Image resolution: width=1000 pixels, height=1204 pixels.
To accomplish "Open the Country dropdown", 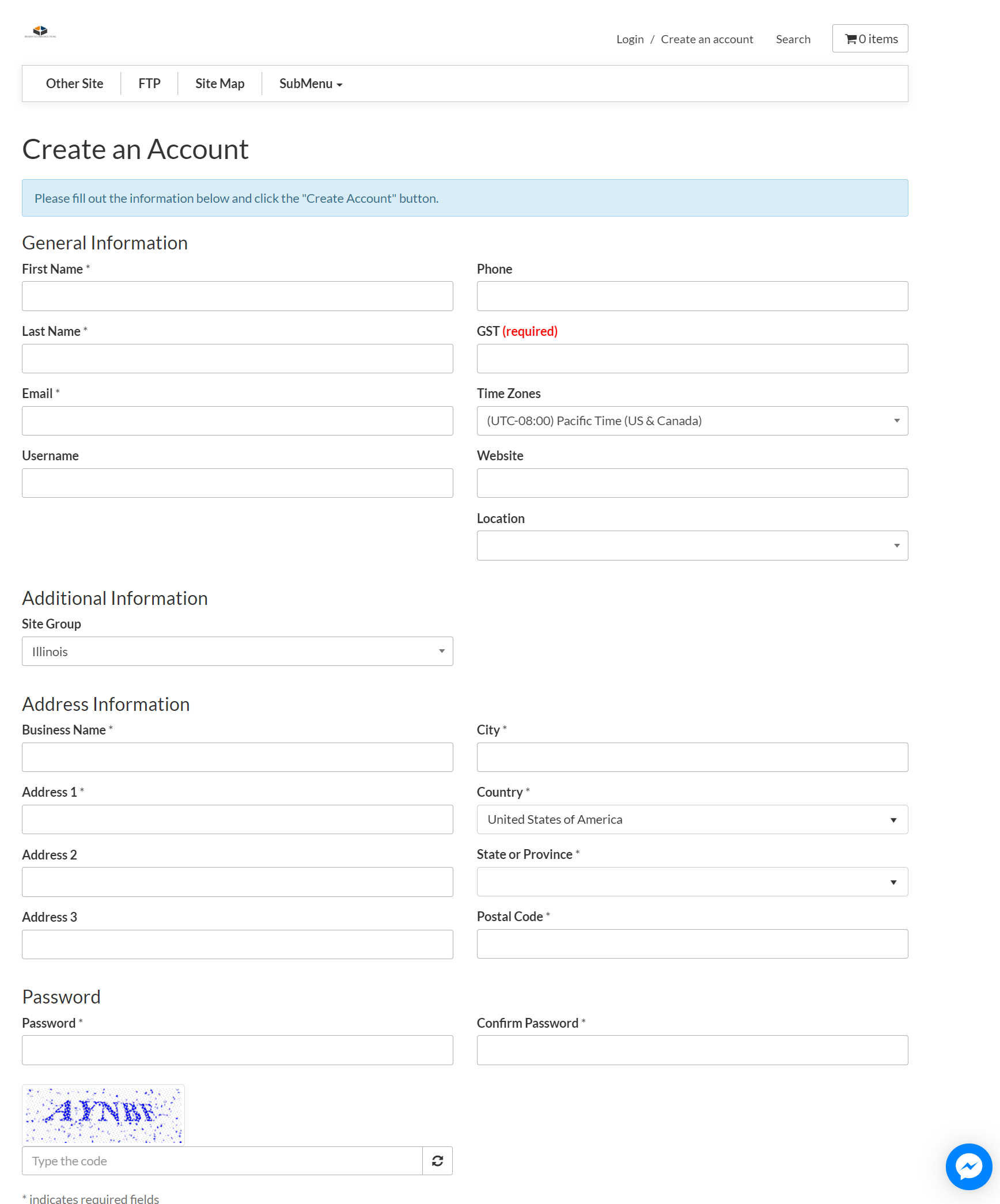I will point(692,820).
